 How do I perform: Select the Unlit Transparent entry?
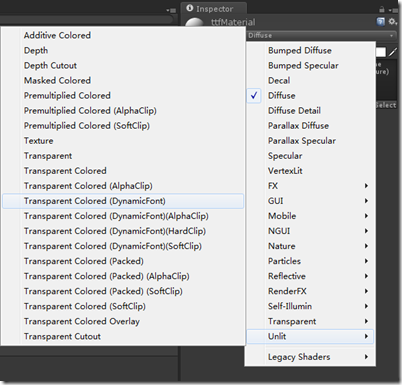(123, 156)
